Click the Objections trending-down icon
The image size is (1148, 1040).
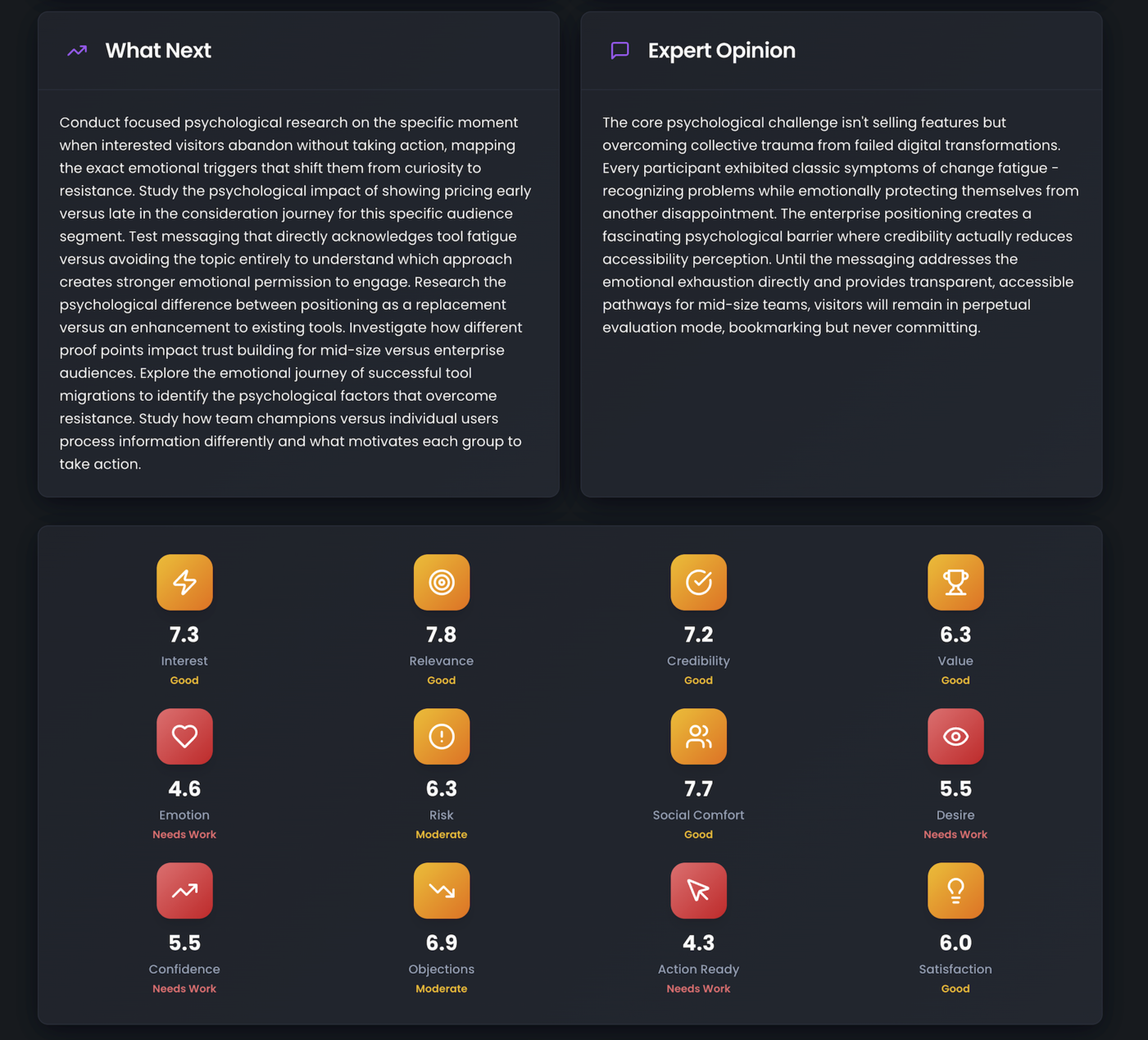(442, 891)
